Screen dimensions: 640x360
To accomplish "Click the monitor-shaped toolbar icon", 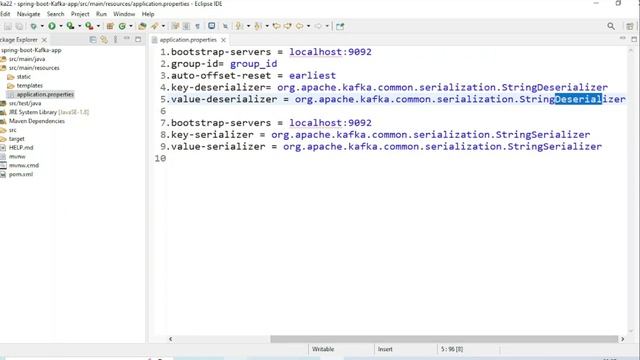I will click(x=211, y=26).
